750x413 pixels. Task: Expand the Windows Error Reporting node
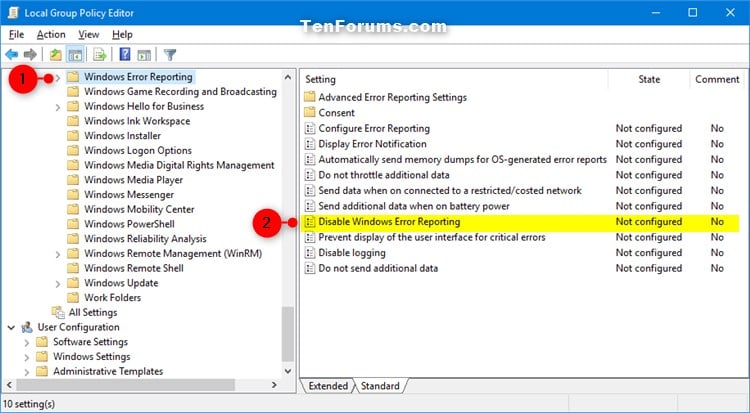[58, 77]
